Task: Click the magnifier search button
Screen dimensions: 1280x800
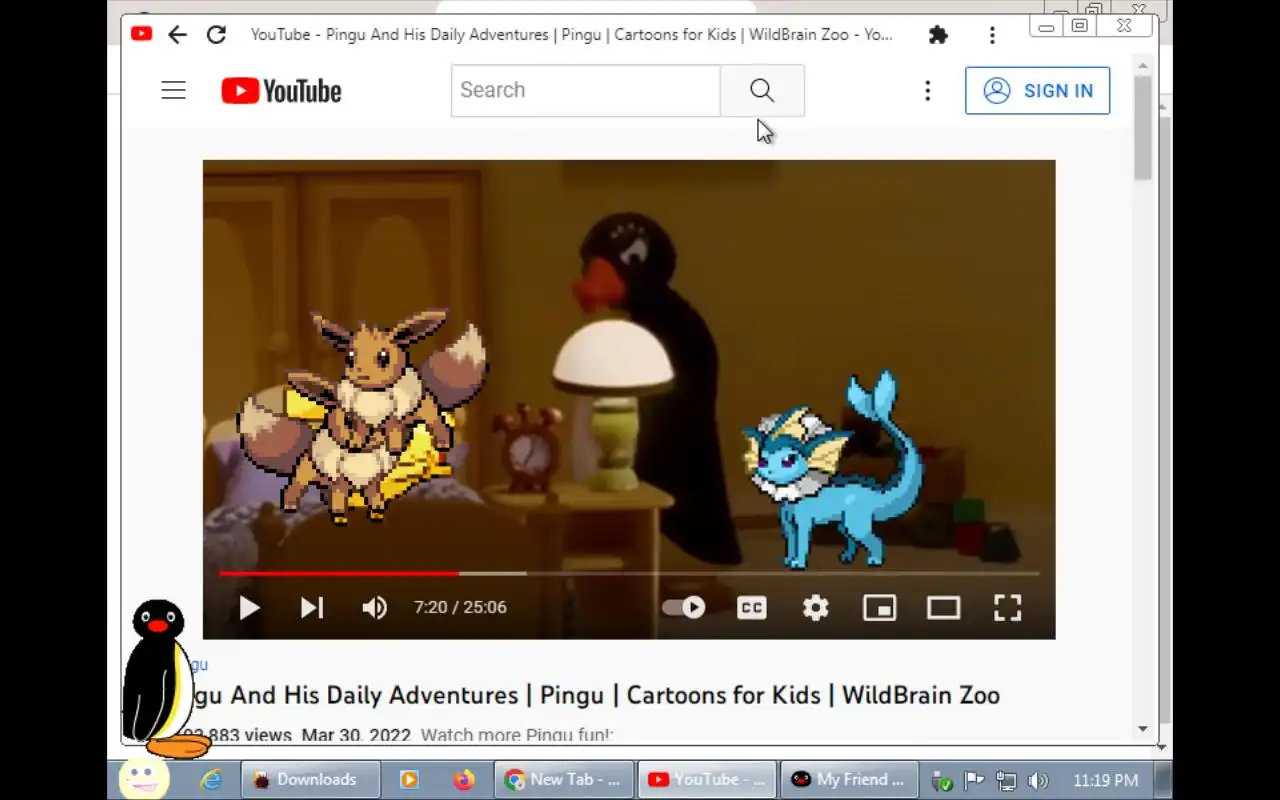Action: click(762, 91)
